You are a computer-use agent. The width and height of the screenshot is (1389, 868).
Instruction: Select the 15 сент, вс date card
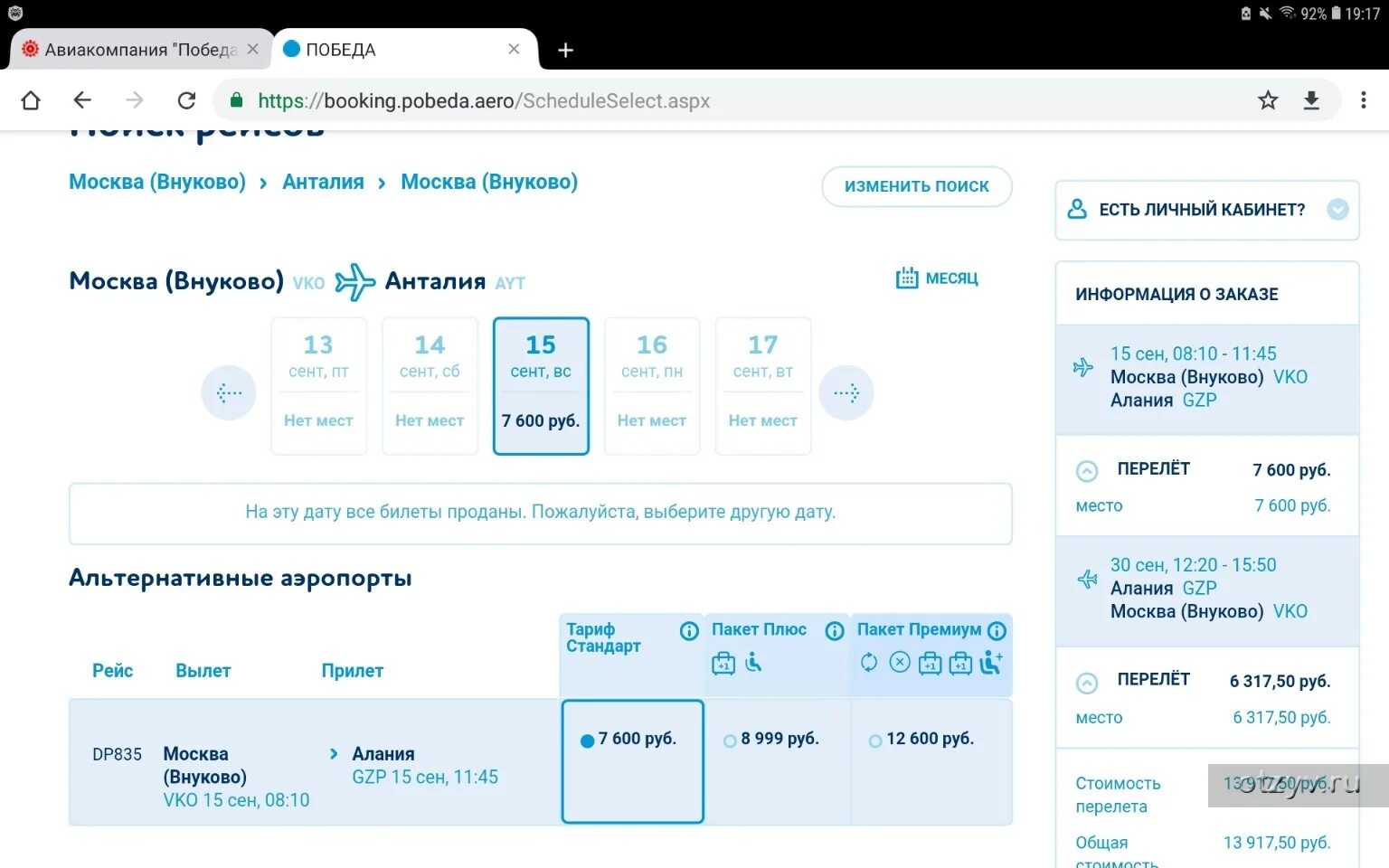click(541, 386)
